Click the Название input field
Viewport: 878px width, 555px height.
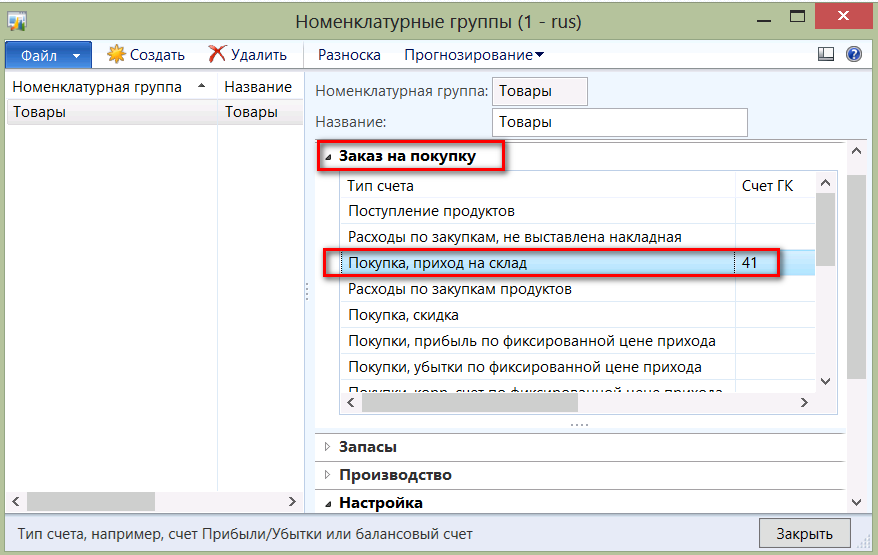pos(620,122)
